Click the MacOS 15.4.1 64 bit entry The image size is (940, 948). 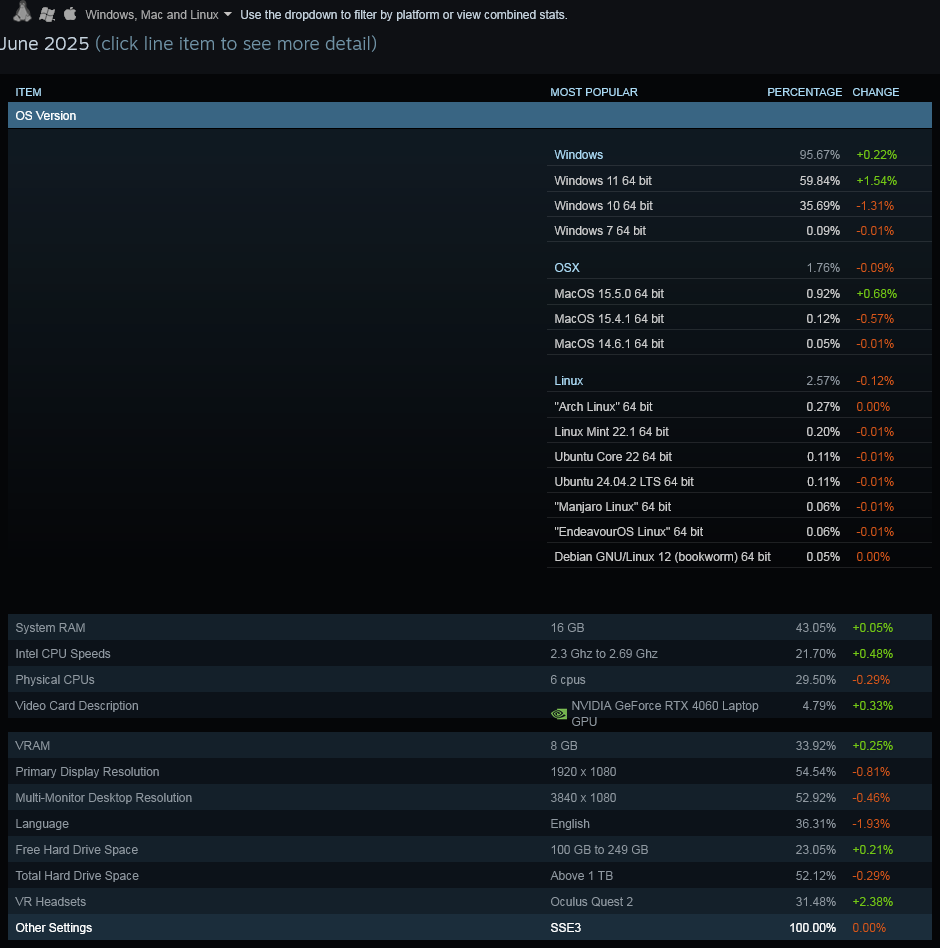click(609, 319)
